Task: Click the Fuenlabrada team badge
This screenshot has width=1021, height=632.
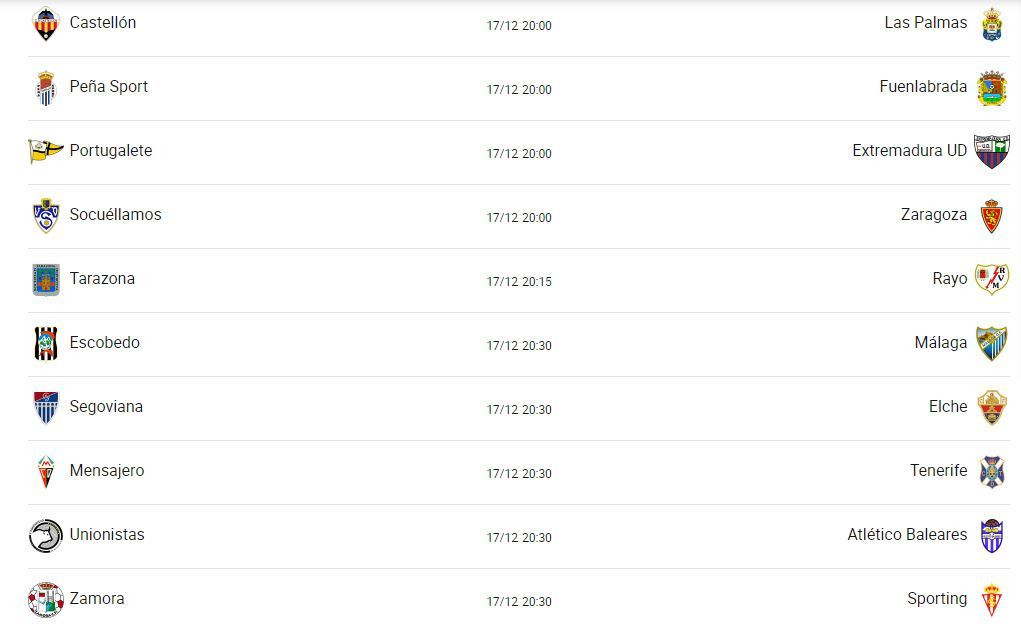Action: [x=992, y=88]
